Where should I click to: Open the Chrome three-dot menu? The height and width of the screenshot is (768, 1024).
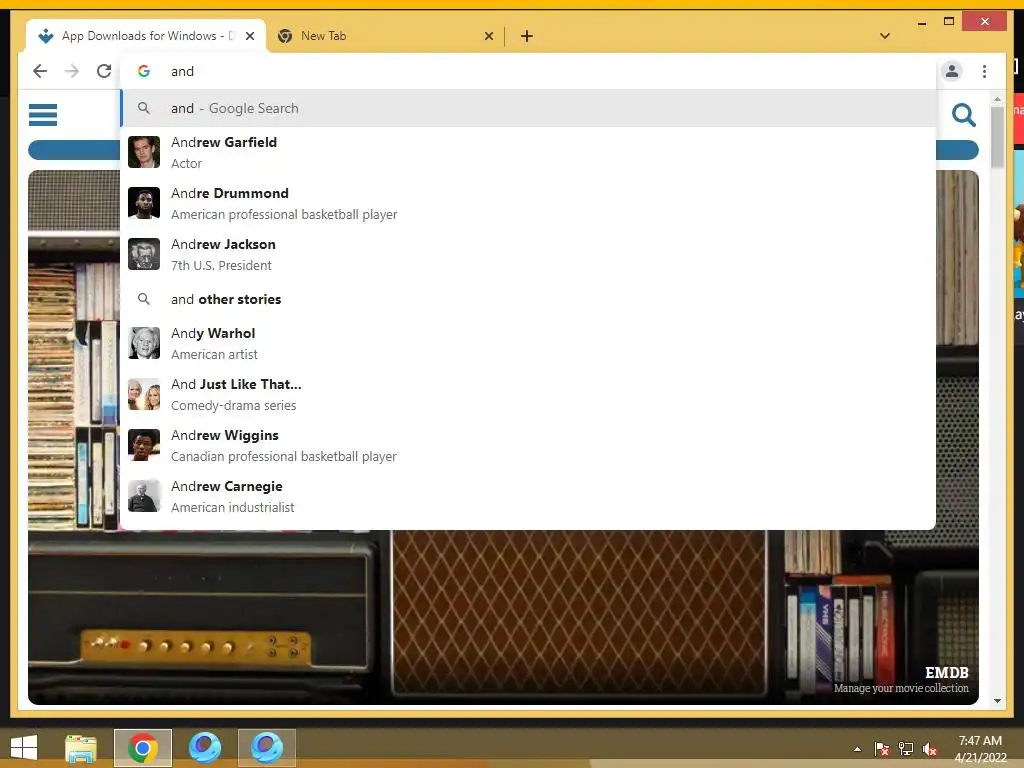(984, 71)
